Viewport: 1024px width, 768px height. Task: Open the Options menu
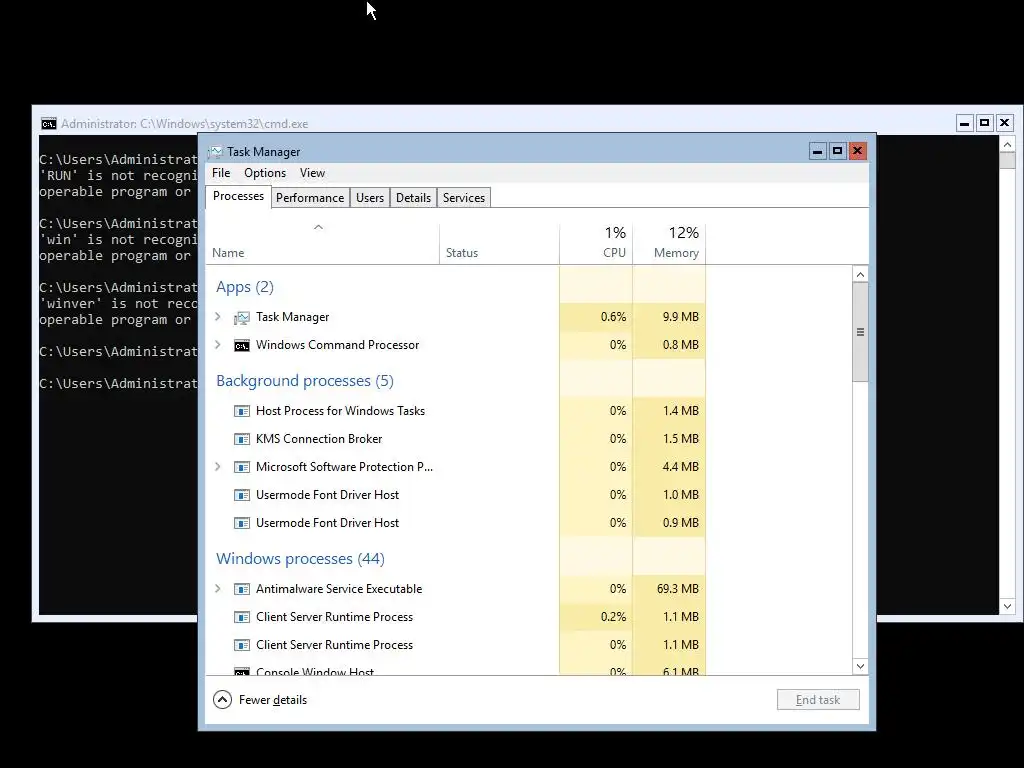coord(265,173)
